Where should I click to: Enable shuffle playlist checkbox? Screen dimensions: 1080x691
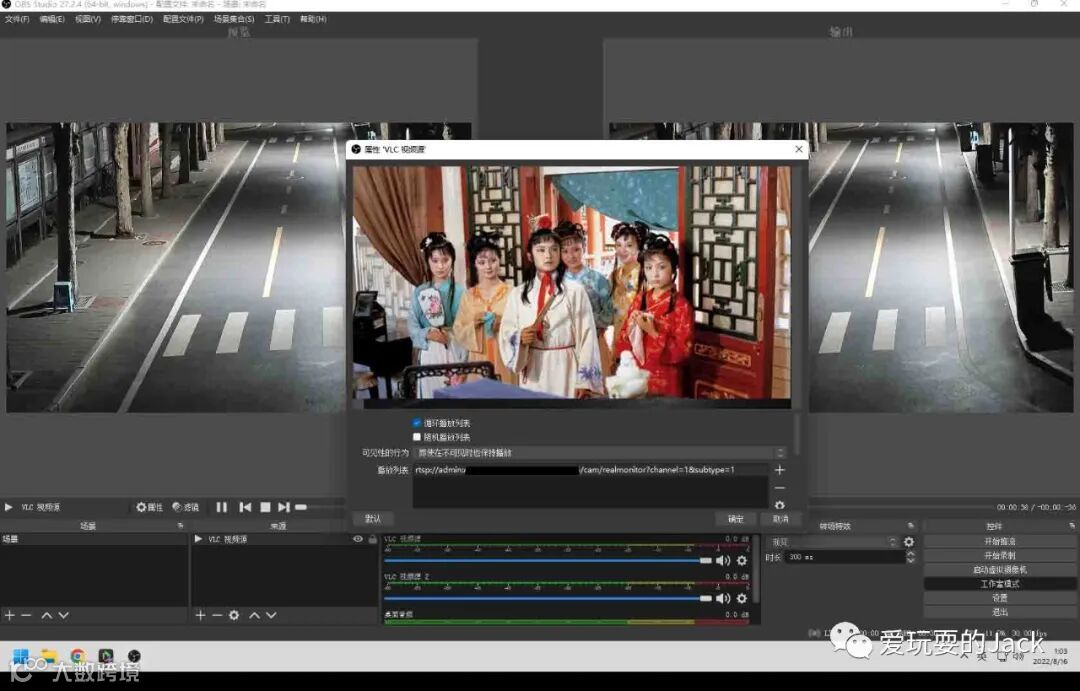[x=417, y=437]
